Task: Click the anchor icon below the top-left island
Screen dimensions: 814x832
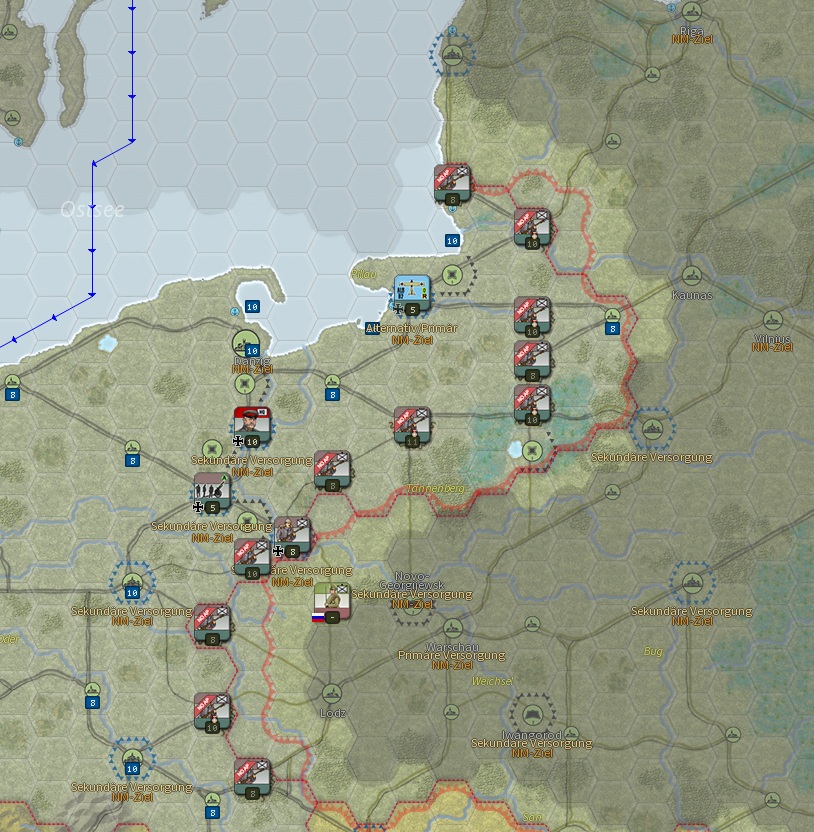Action: [x=18, y=142]
